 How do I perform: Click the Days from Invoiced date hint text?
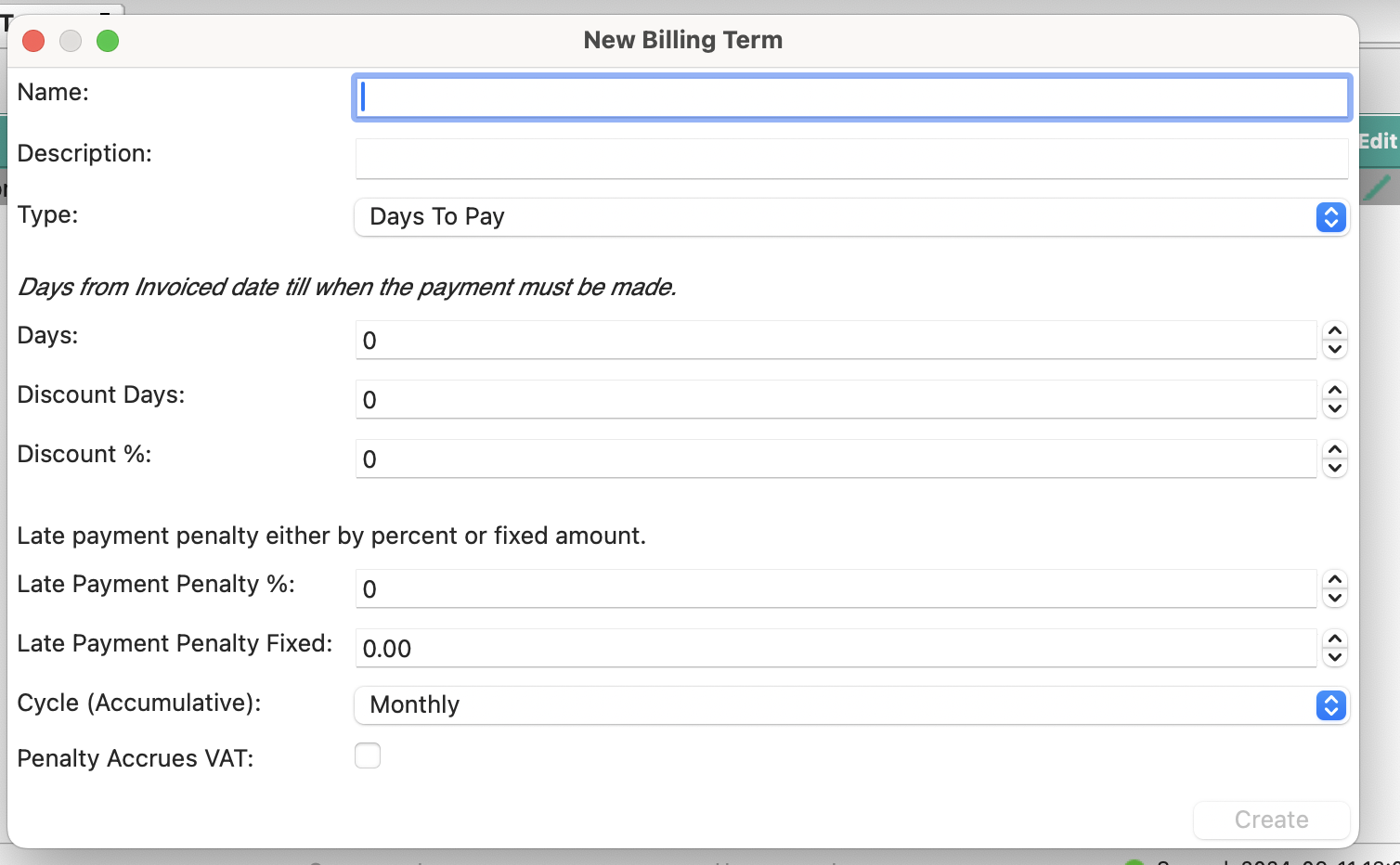(346, 287)
